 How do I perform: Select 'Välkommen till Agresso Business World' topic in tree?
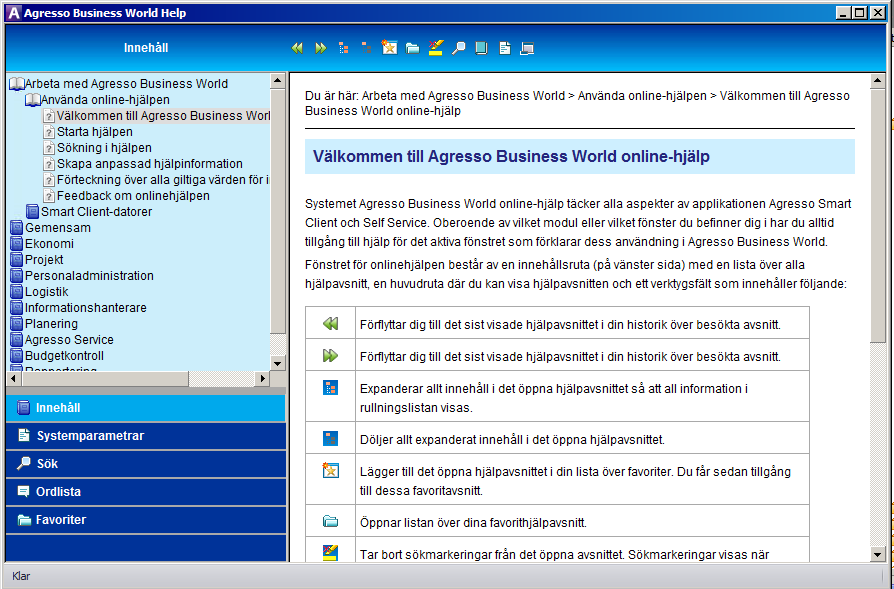tap(163, 116)
